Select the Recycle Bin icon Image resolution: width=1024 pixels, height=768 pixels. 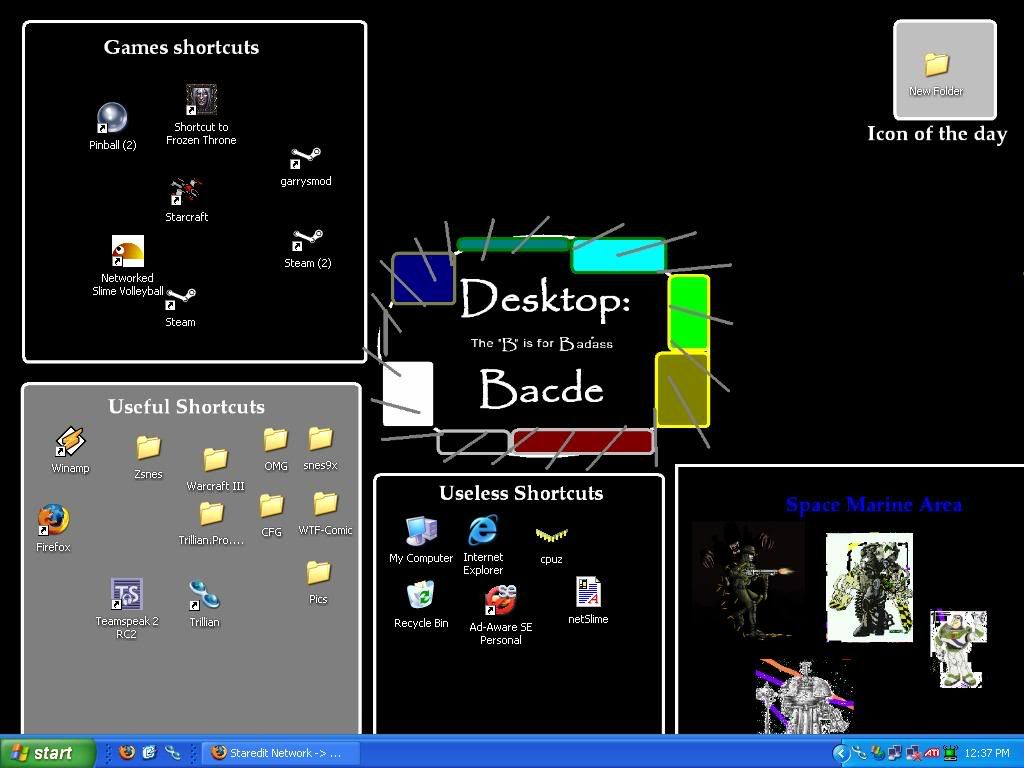(421, 597)
